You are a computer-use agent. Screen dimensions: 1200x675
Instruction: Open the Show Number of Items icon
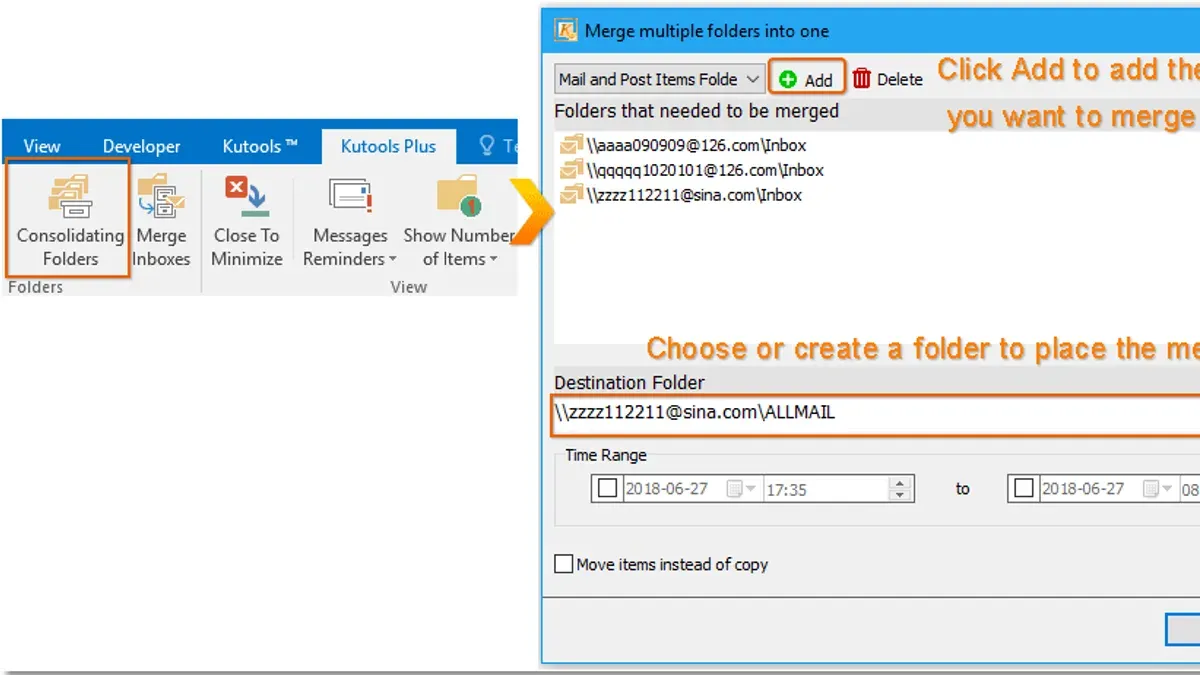460,196
